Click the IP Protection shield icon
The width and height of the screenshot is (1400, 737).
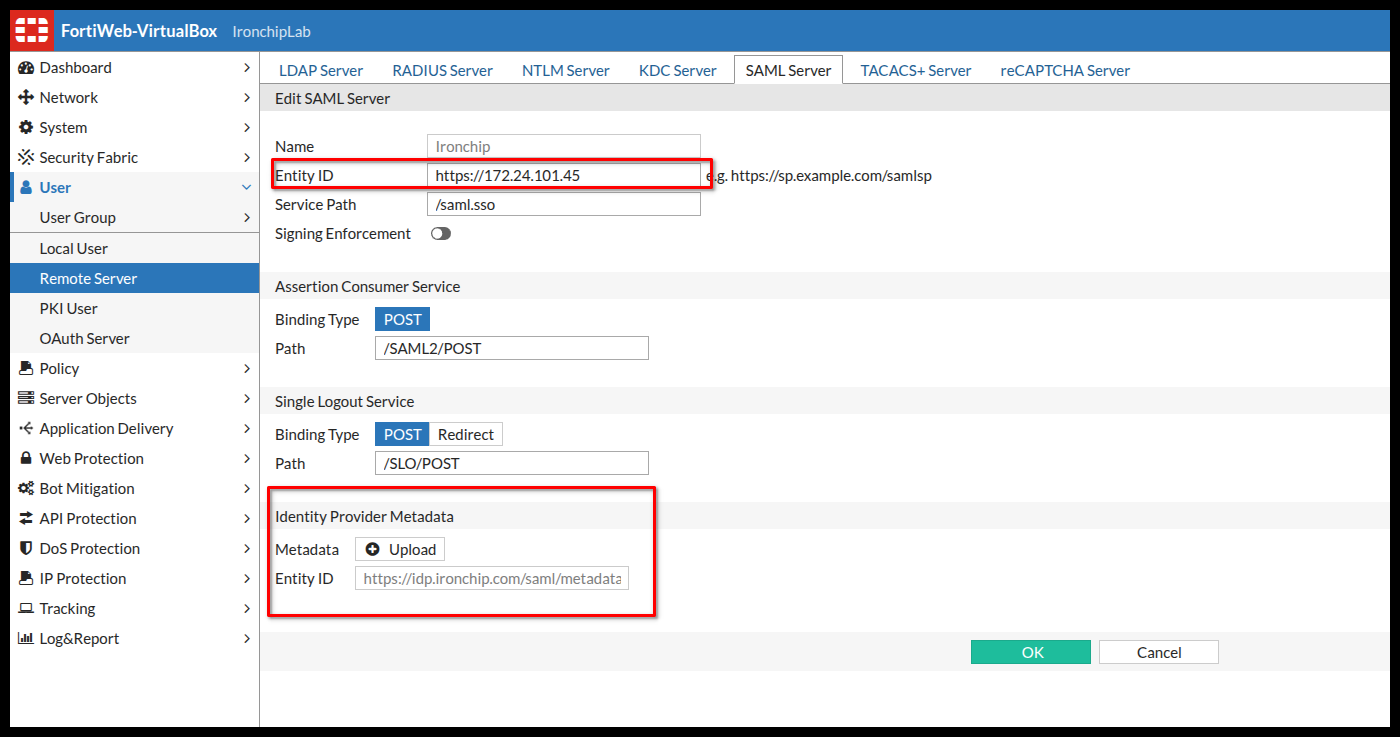pyautogui.click(x=26, y=579)
